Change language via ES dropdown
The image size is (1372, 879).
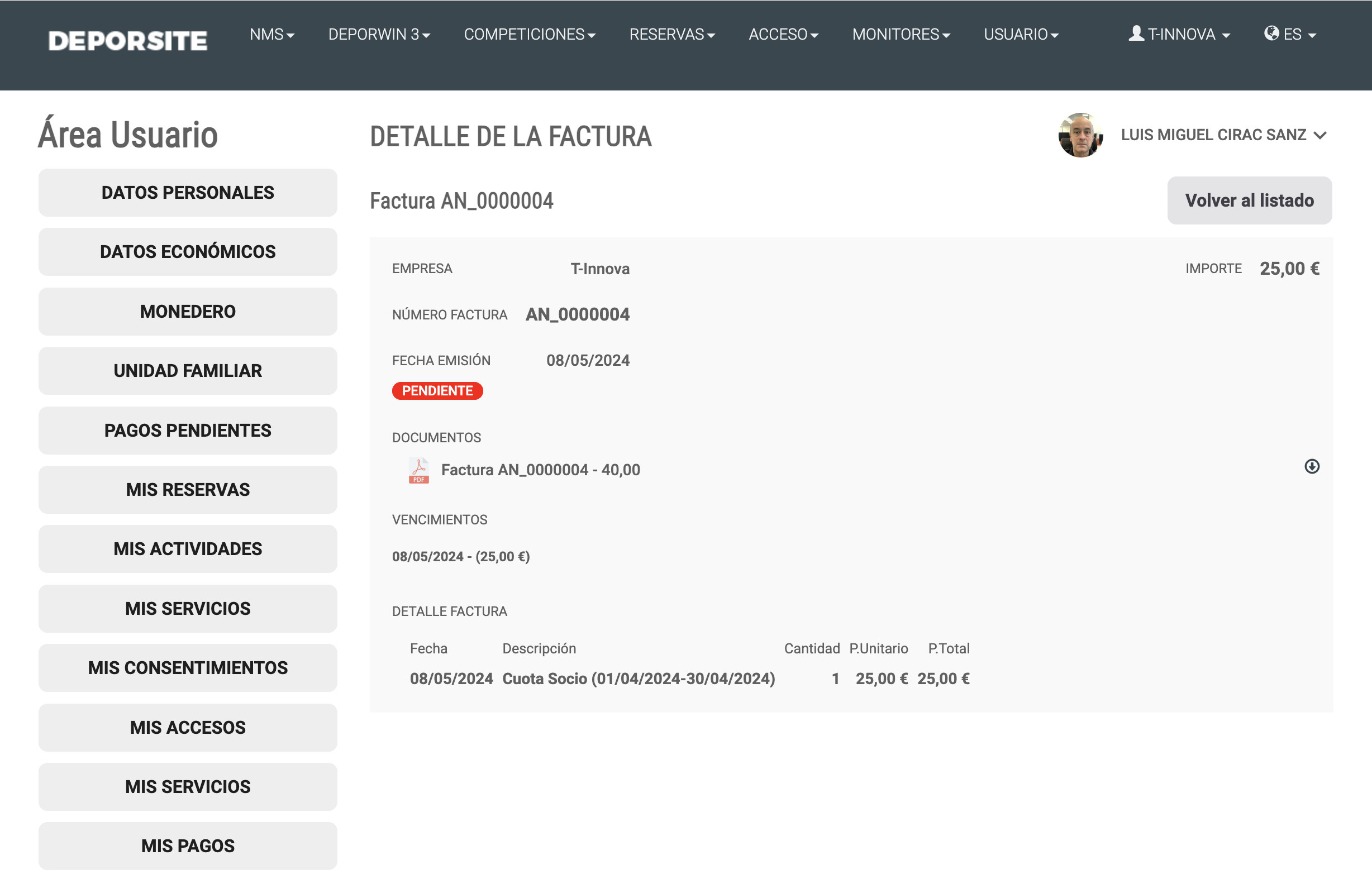click(1290, 34)
